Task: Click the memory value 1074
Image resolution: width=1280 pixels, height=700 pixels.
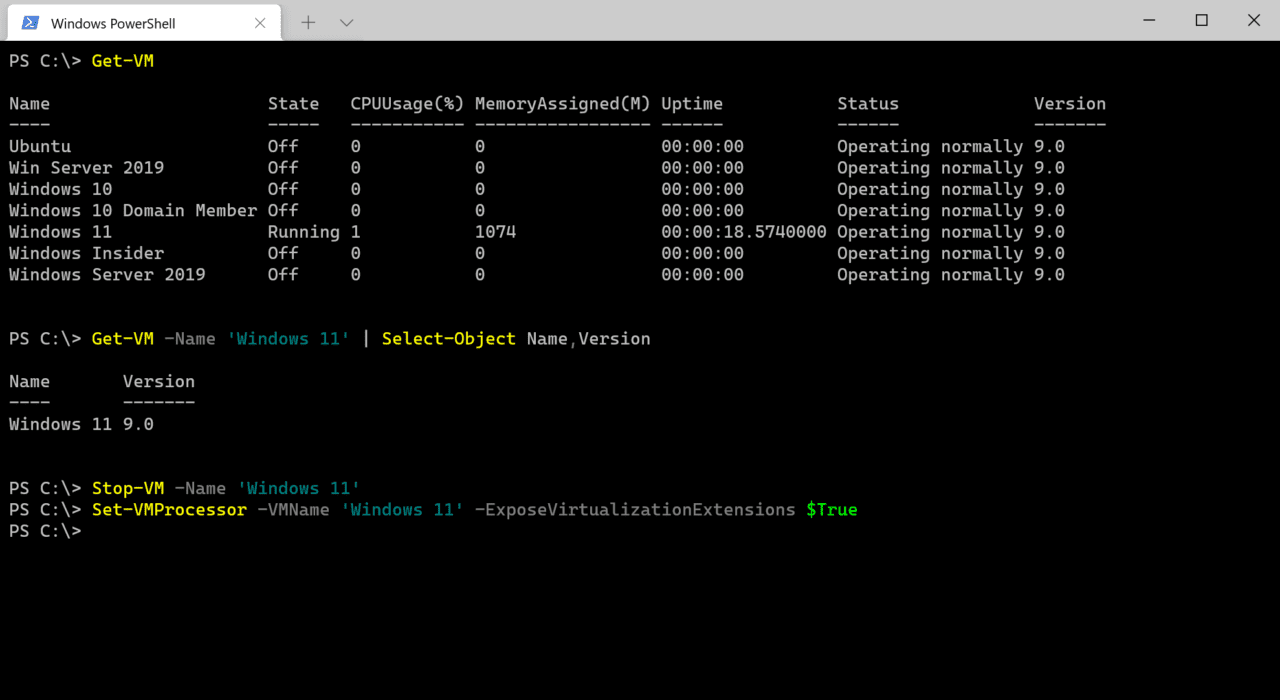Action: click(495, 232)
